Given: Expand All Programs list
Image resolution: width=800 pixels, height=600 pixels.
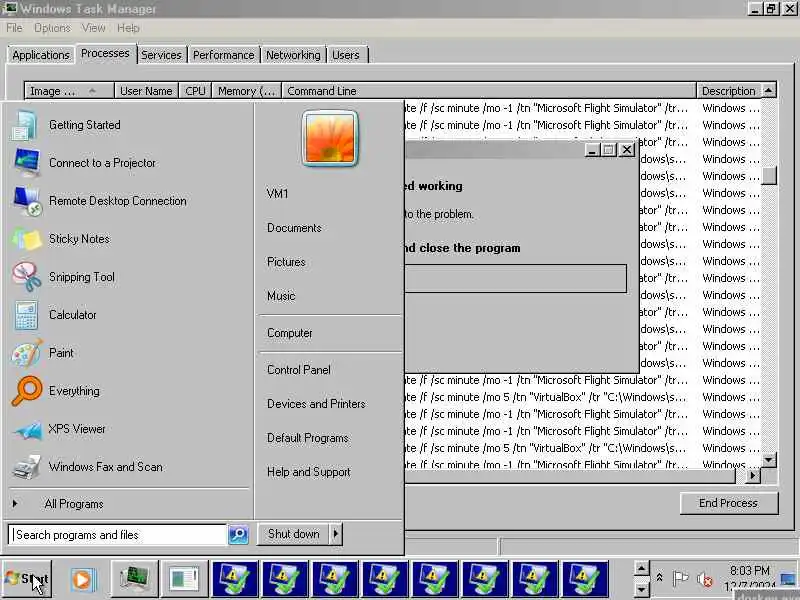Looking at the screenshot, I should (73, 504).
